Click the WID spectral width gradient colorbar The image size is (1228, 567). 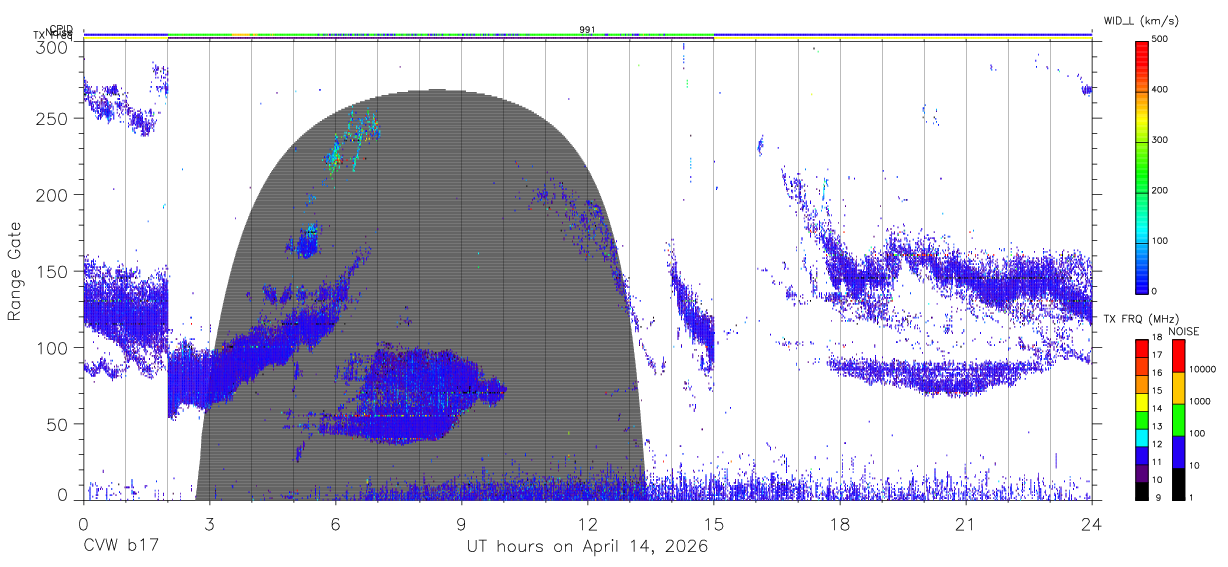click(x=1141, y=166)
